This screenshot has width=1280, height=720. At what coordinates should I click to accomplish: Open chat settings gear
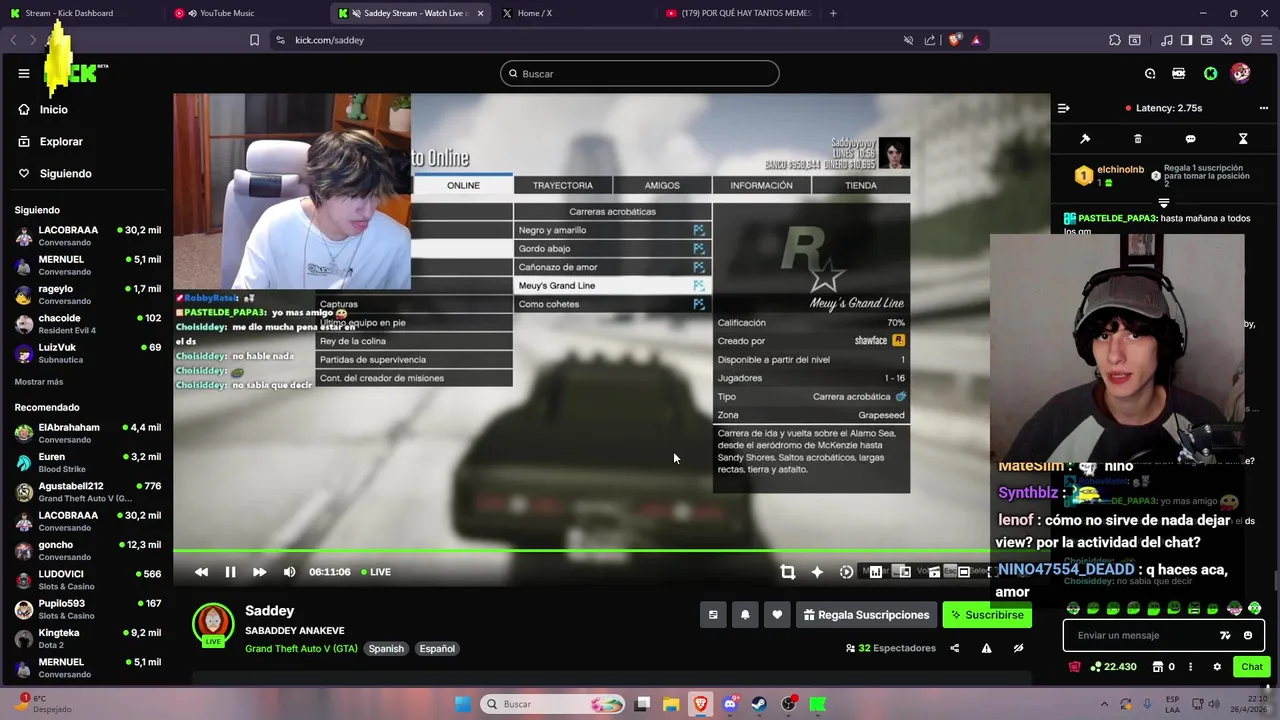pyautogui.click(x=1217, y=667)
